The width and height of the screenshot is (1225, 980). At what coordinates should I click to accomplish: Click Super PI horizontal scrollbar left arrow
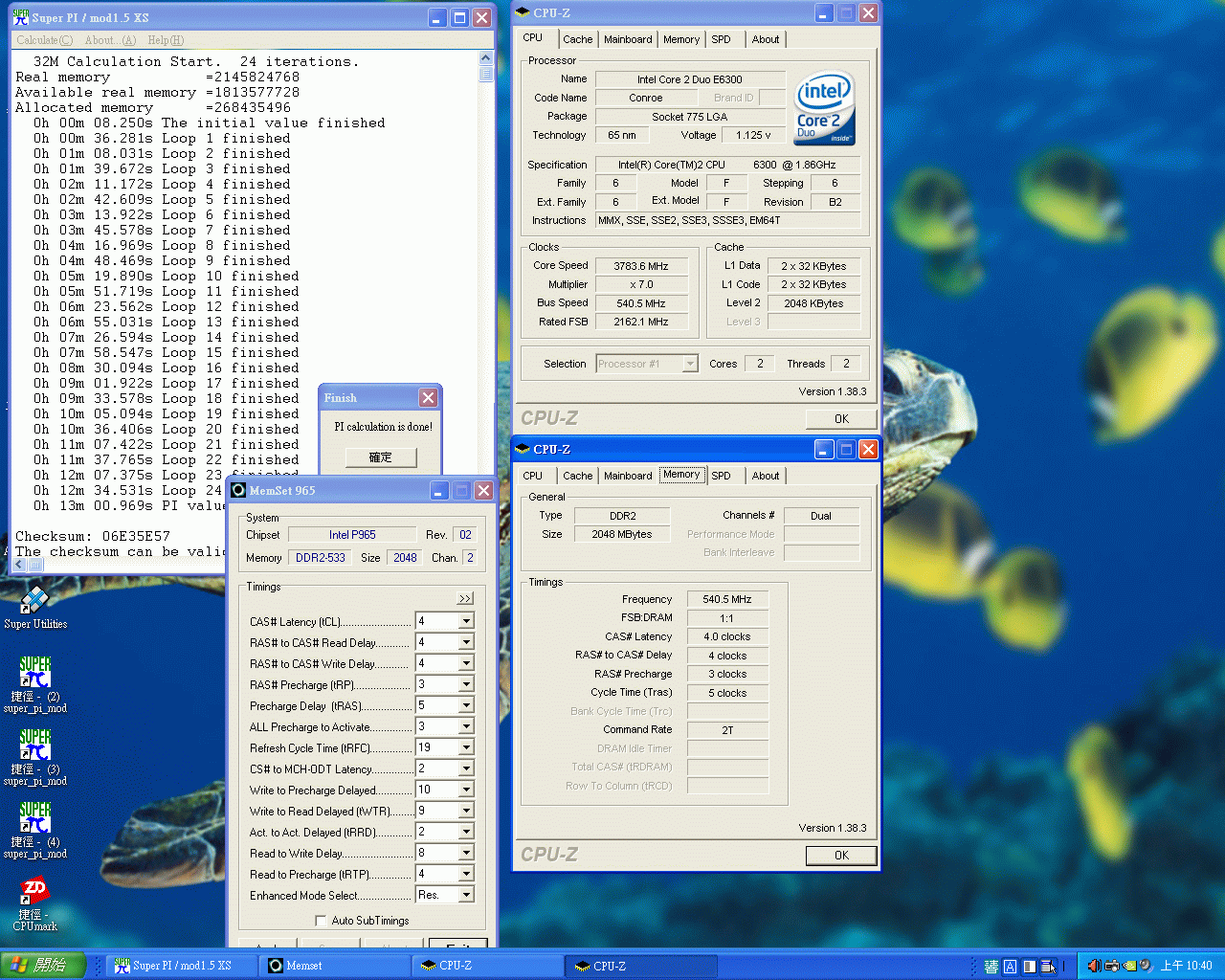pyautogui.click(x=19, y=565)
